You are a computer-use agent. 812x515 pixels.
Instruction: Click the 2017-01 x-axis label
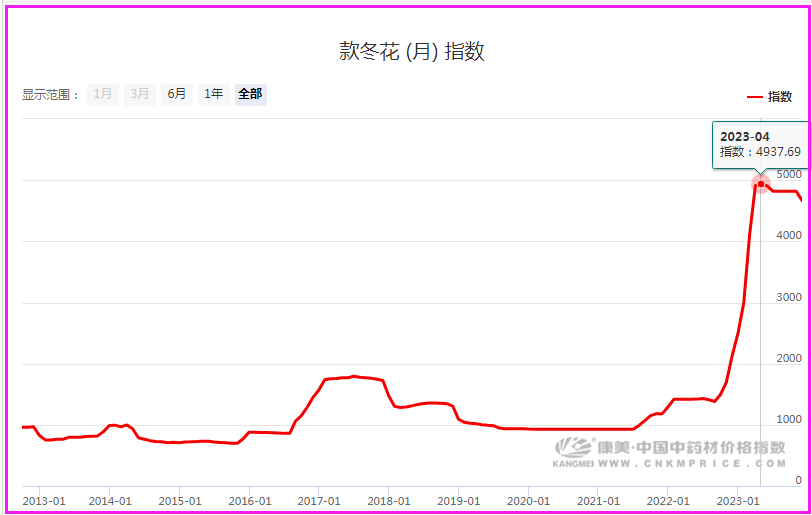pyautogui.click(x=319, y=501)
